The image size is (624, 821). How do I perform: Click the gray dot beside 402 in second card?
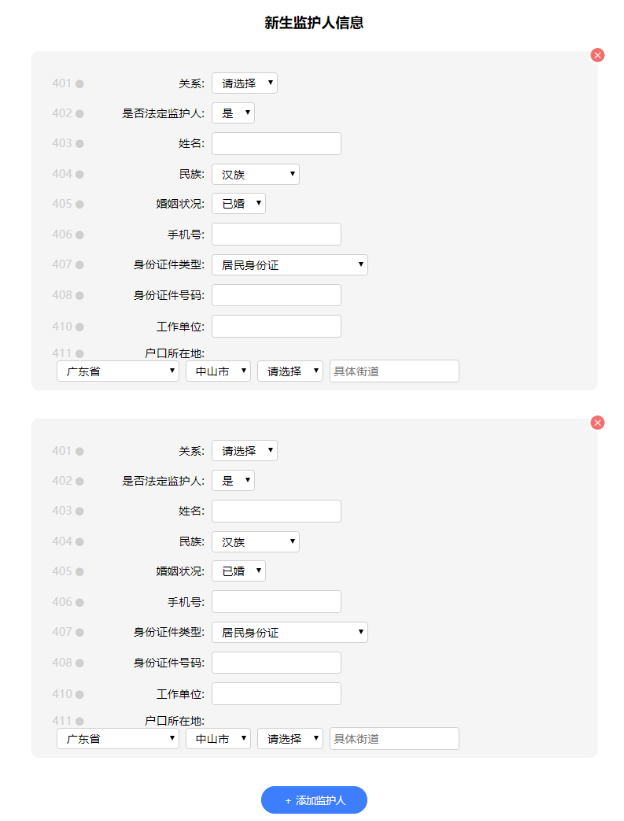point(80,481)
